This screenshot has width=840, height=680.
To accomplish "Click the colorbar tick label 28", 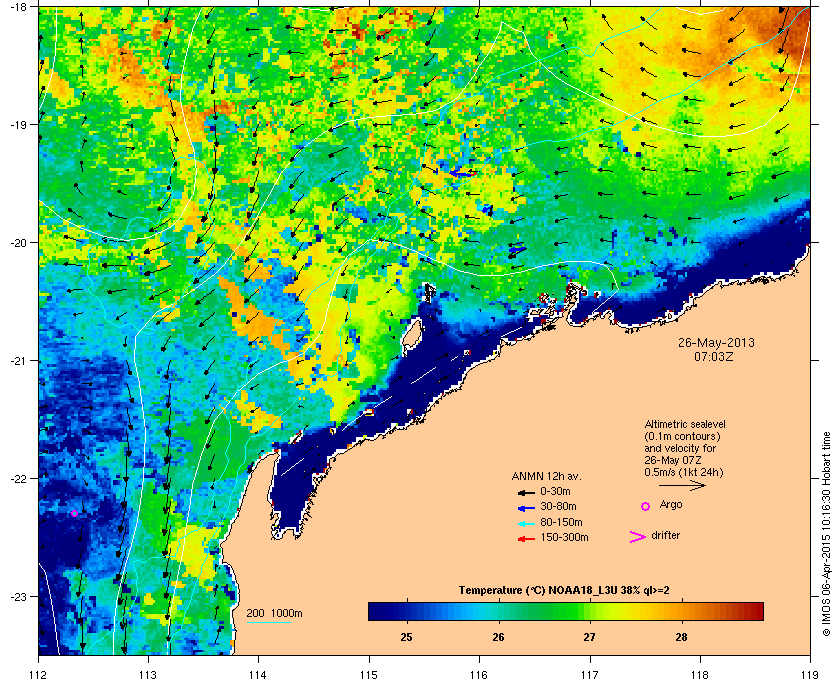I will tap(681, 638).
